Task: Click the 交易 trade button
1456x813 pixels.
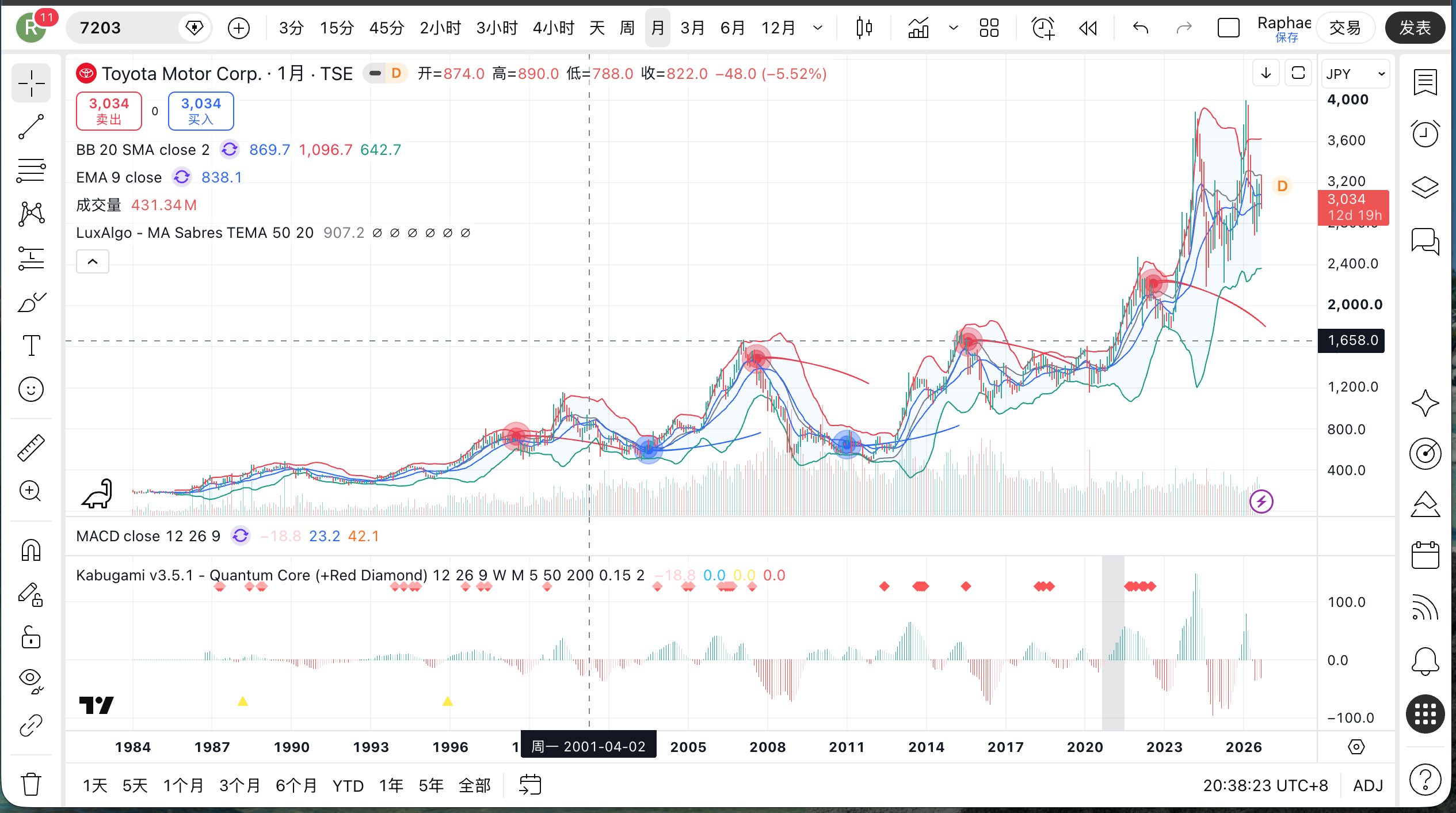Action: (1345, 28)
